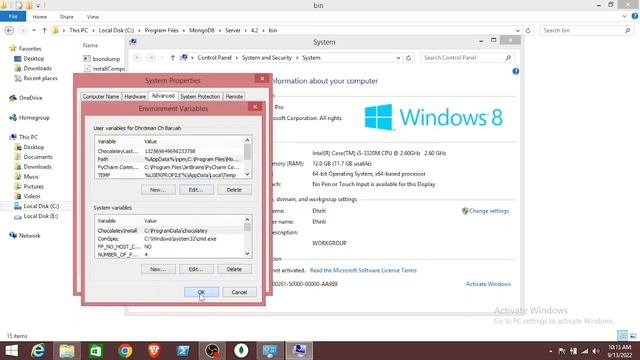
Task: Select Local Disk (C:) in sidebar
Action: [41, 206]
